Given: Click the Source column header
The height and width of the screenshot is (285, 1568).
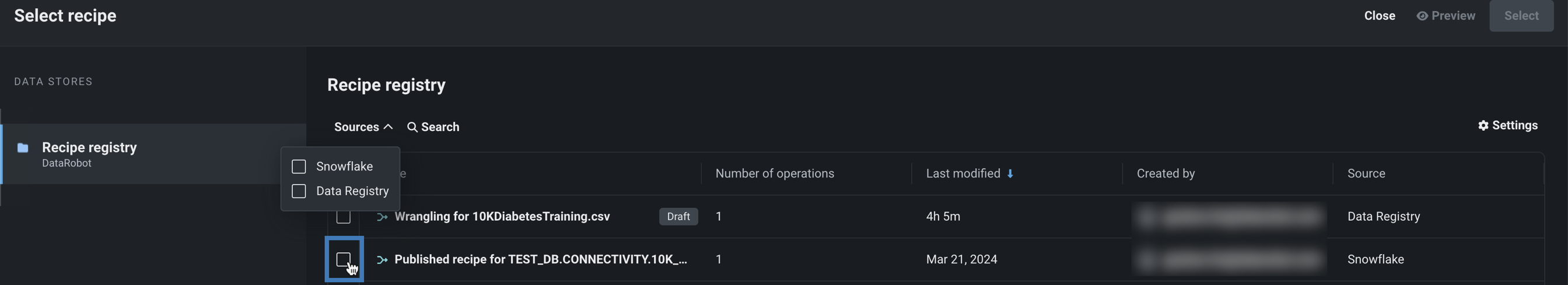Looking at the screenshot, I should [1366, 173].
